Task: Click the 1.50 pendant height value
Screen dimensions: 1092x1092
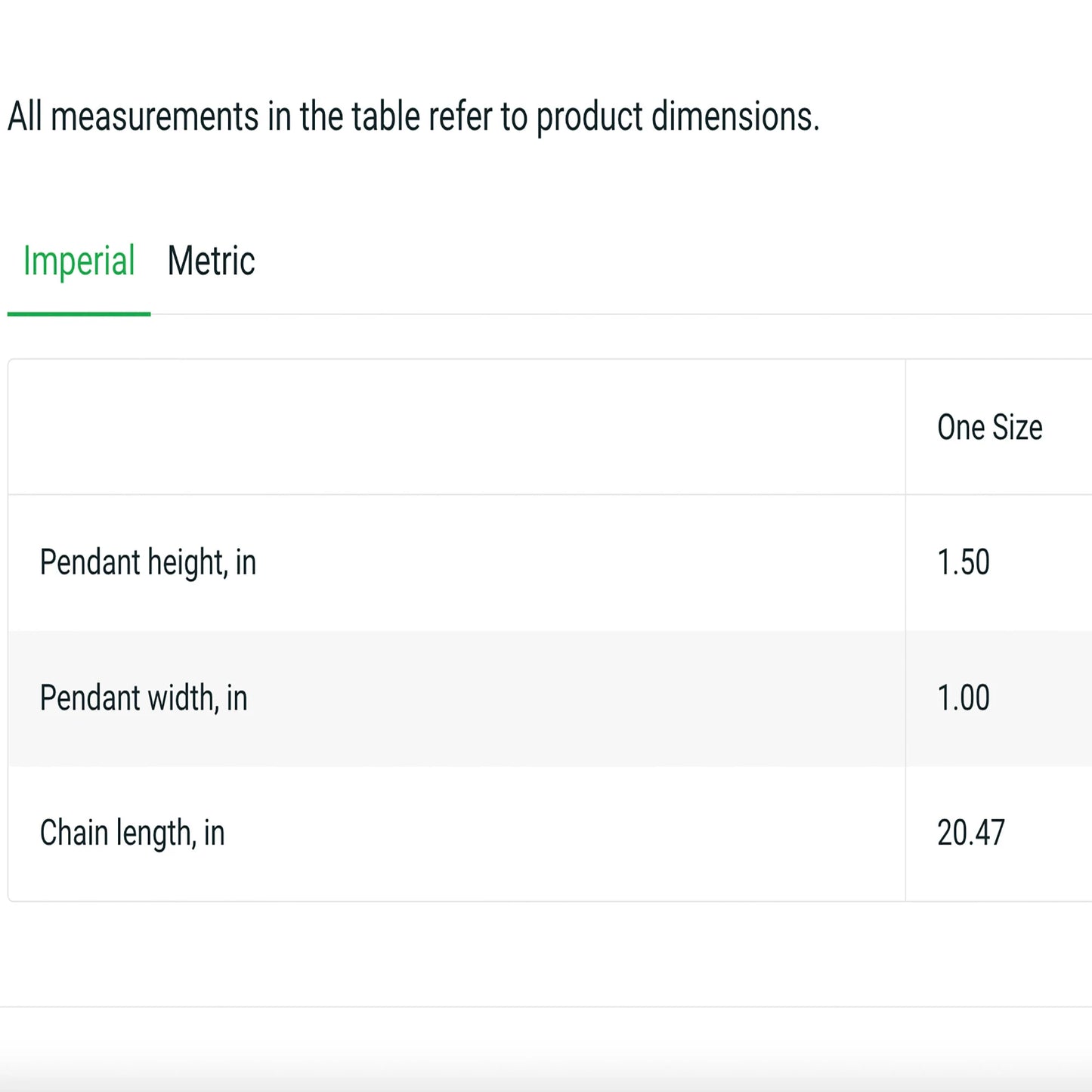Action: pyautogui.click(x=963, y=563)
